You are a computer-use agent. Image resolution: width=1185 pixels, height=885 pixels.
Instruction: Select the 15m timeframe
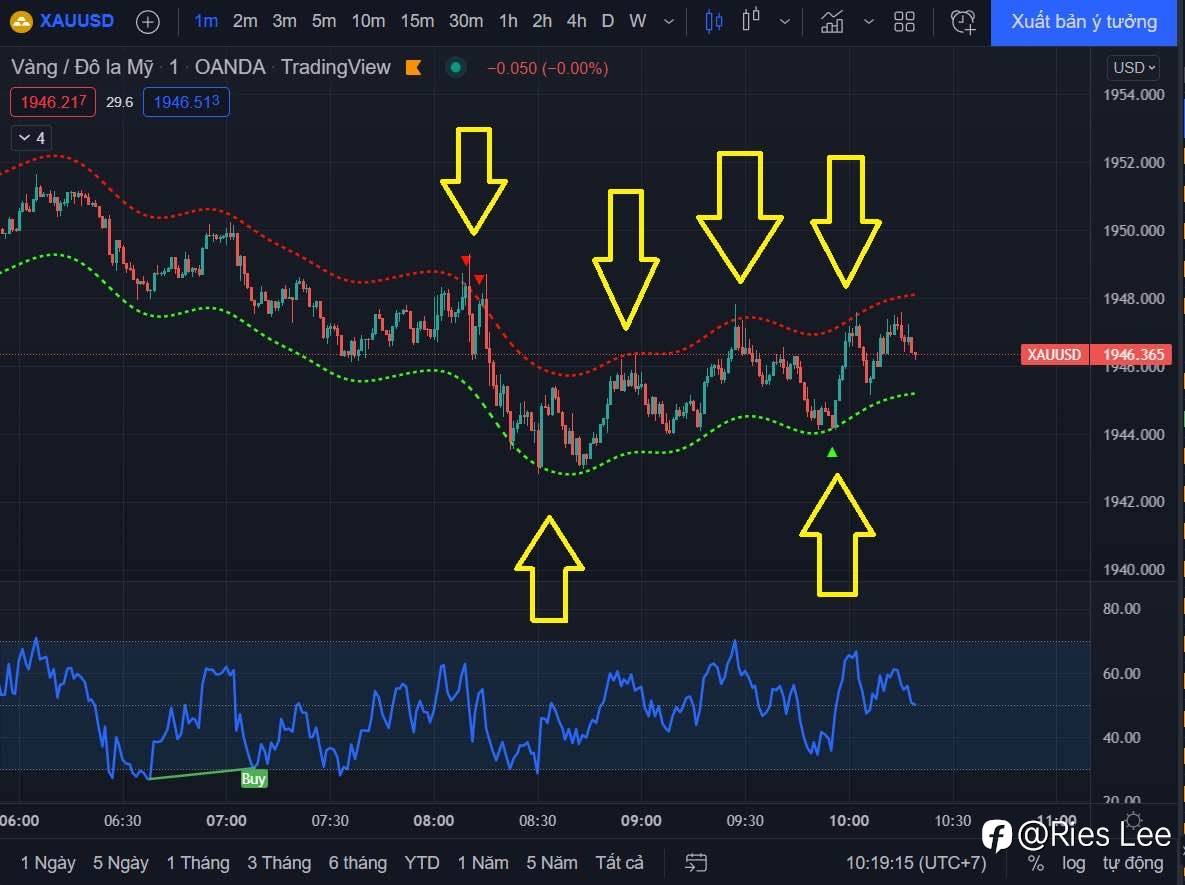[x=417, y=21]
